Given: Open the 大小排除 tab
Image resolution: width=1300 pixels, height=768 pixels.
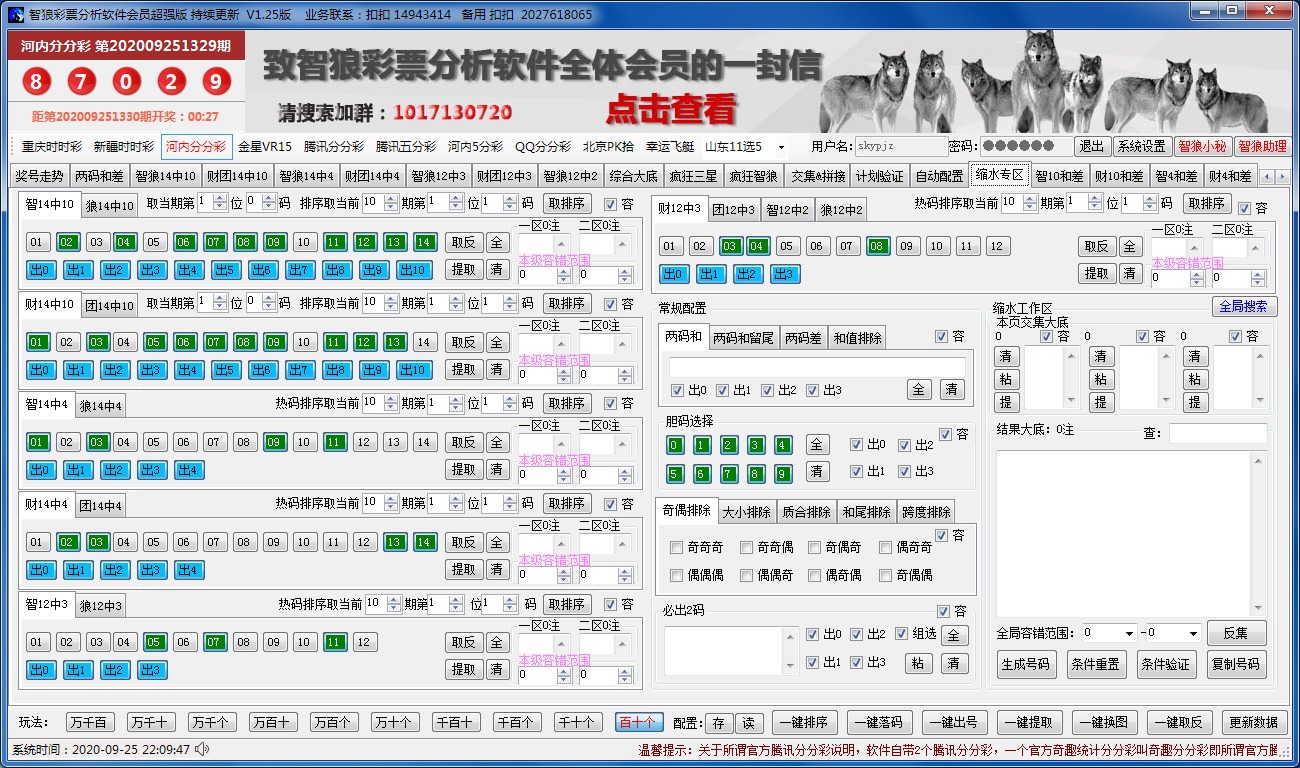Looking at the screenshot, I should 747,512.
